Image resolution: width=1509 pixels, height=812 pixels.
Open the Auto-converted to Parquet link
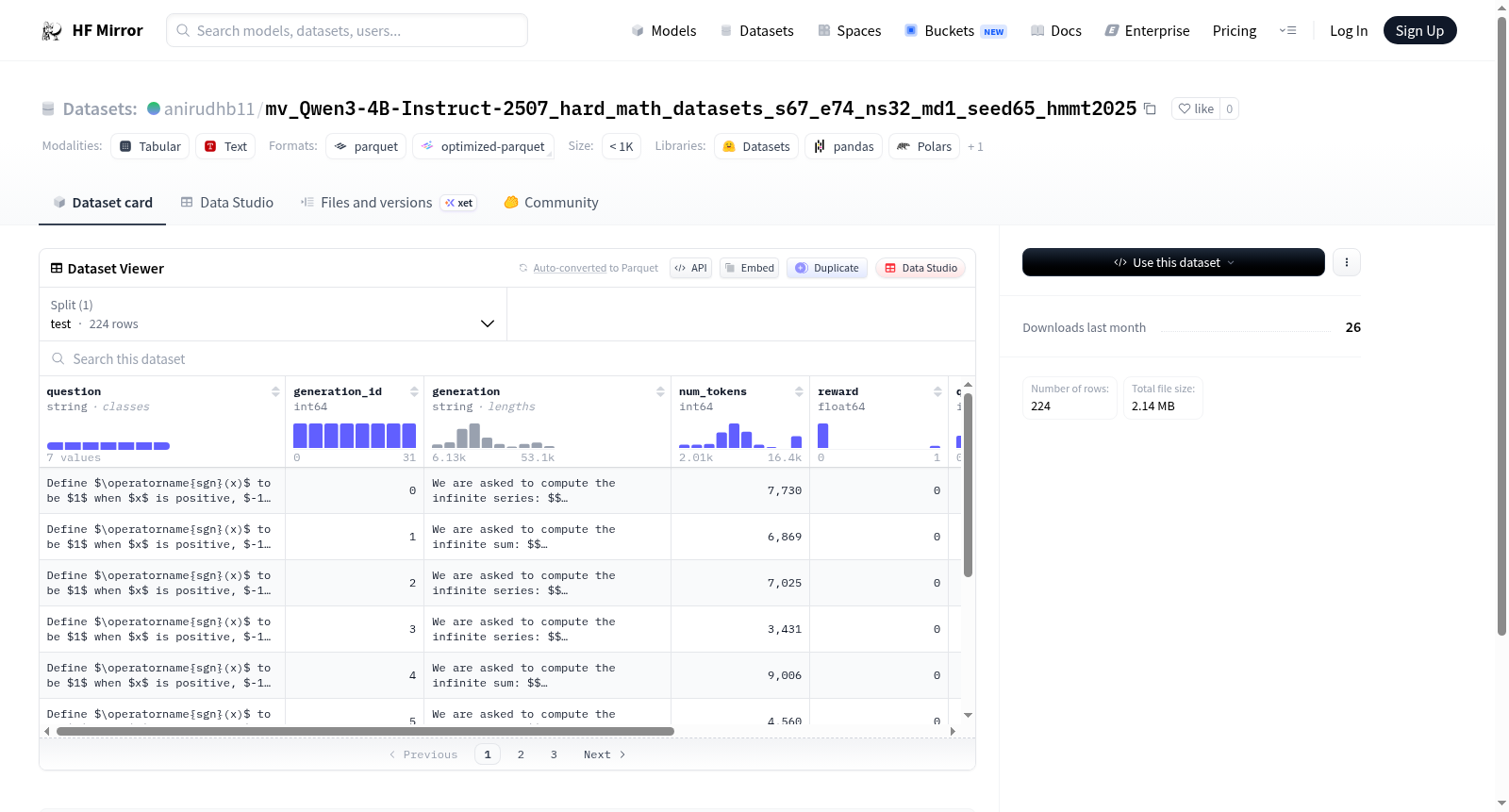595,268
